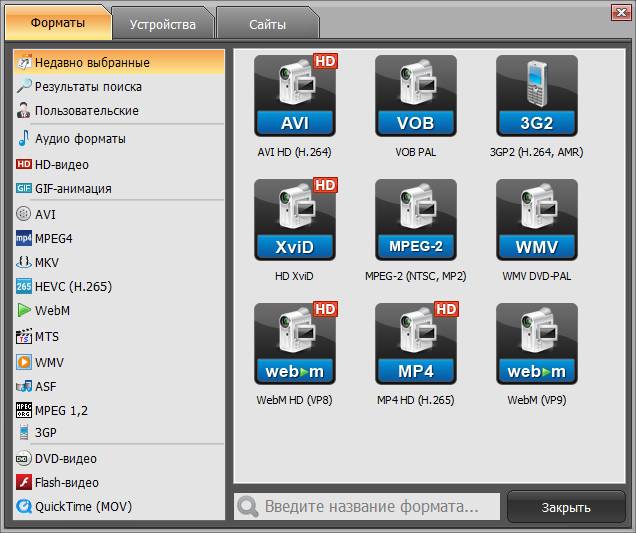Choose MKV from the sidebar list
This screenshot has width=636, height=533.
click(x=47, y=262)
